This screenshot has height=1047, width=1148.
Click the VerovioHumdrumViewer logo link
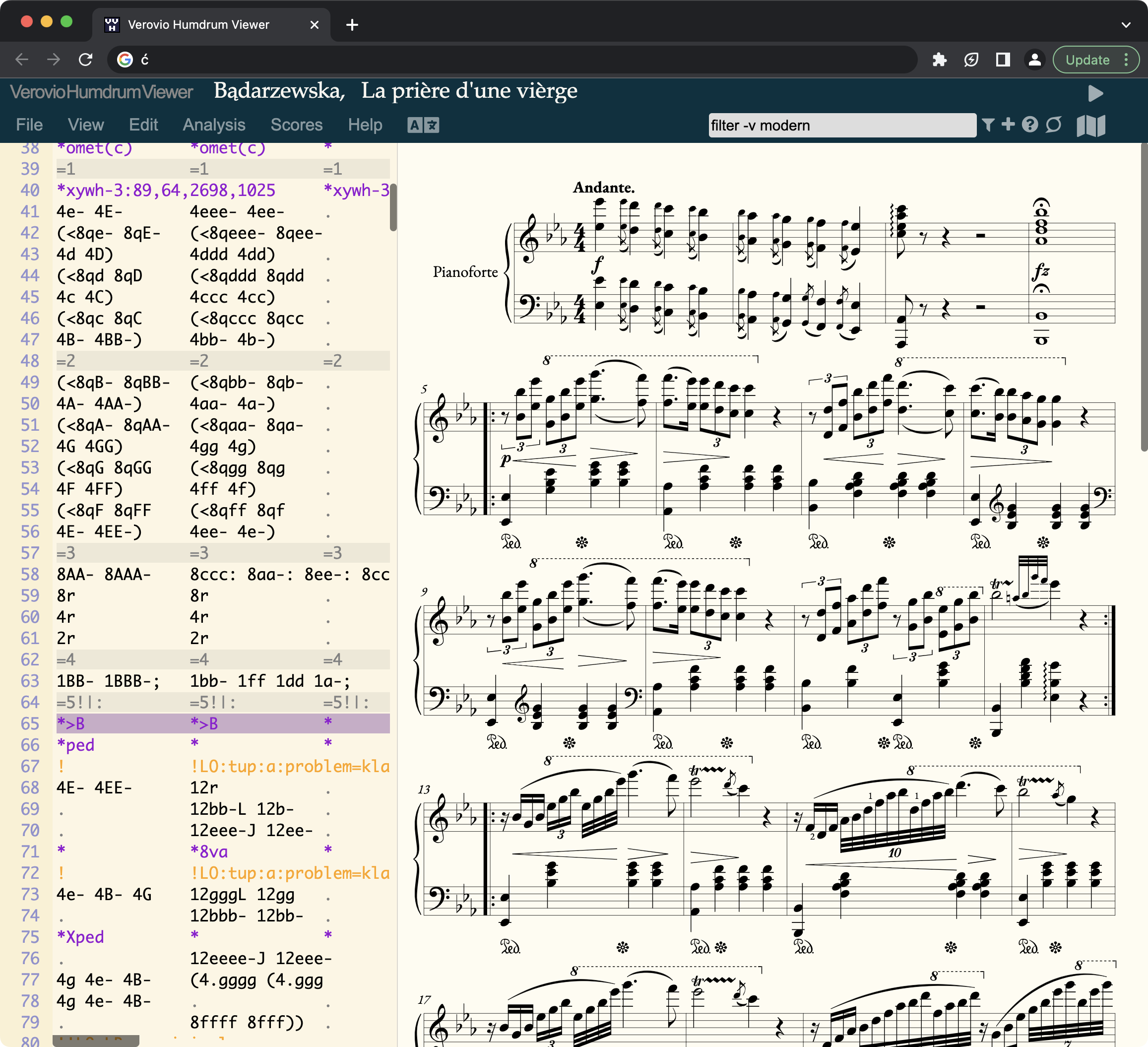tap(101, 92)
